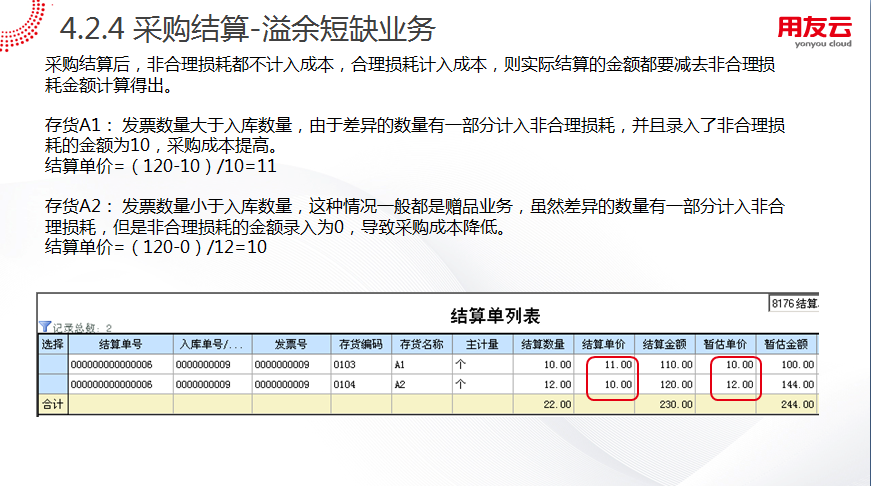
Task: Select the selection cell of the A2 row
Action: 53,384
